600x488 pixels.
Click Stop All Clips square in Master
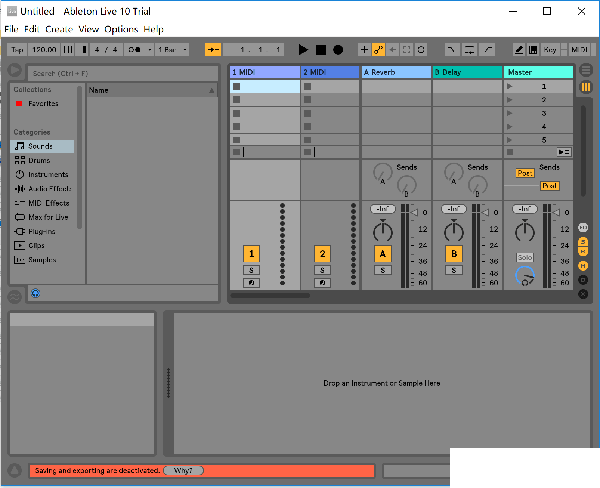click(510, 152)
